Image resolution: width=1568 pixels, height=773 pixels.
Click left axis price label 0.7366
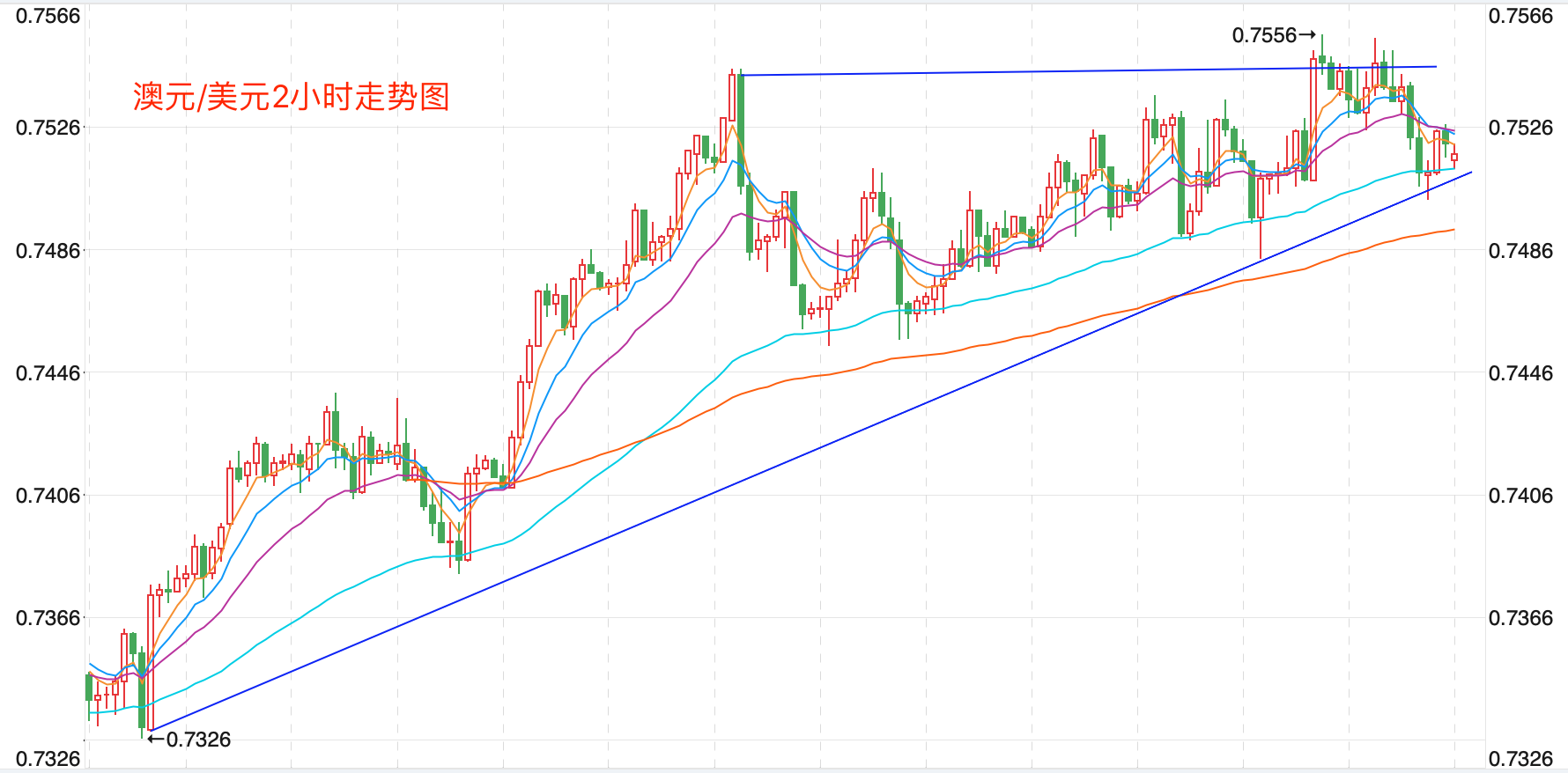48,618
